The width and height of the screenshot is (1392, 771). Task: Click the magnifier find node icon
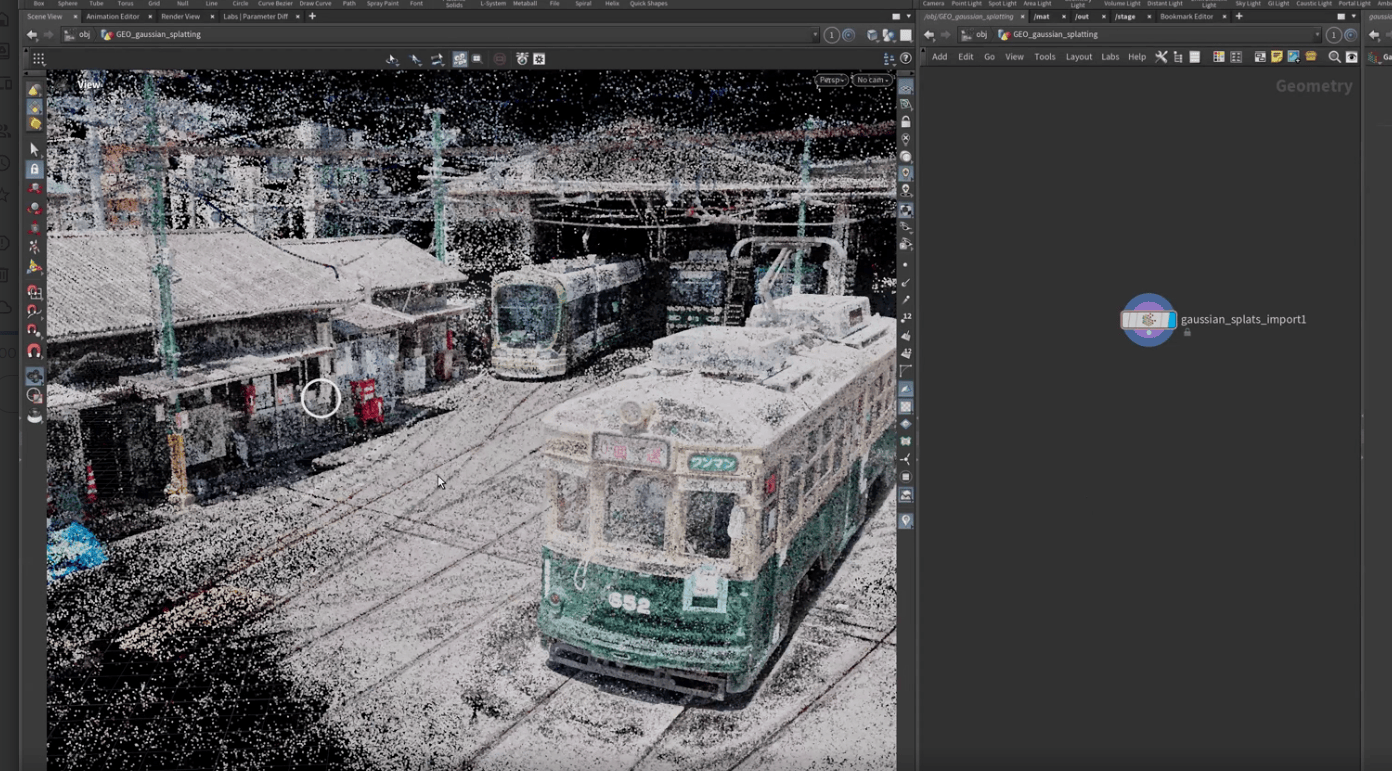tap(1334, 57)
